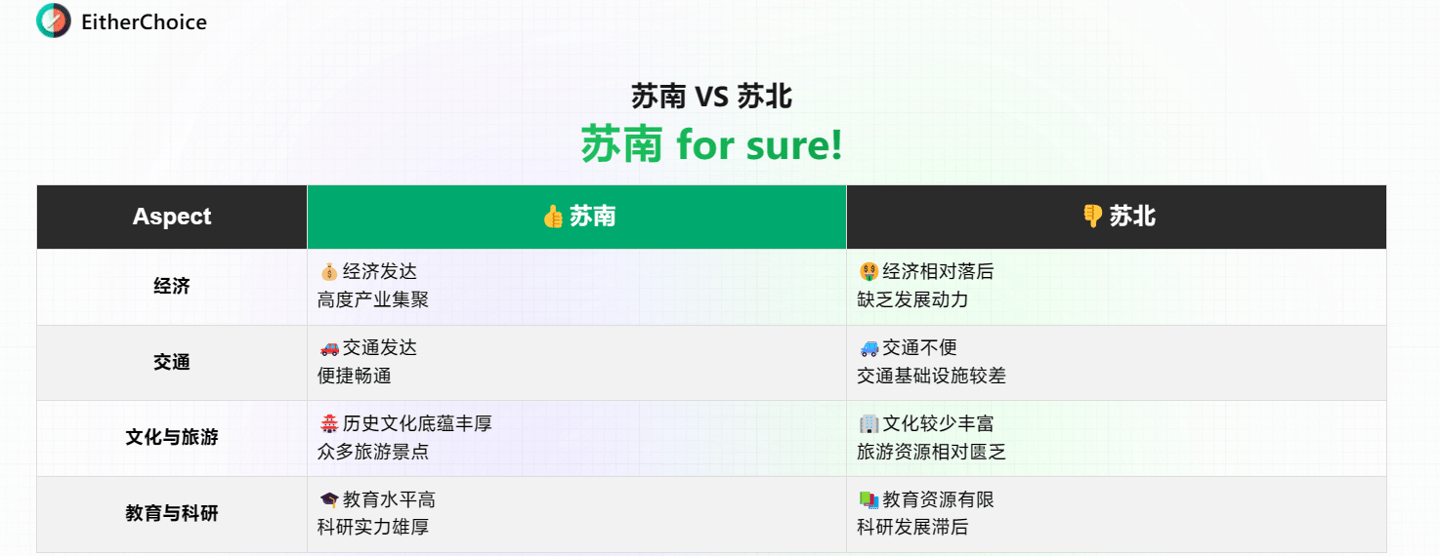Click the thumbs-down icon beside 苏北
1440x556 pixels.
coord(1093,217)
